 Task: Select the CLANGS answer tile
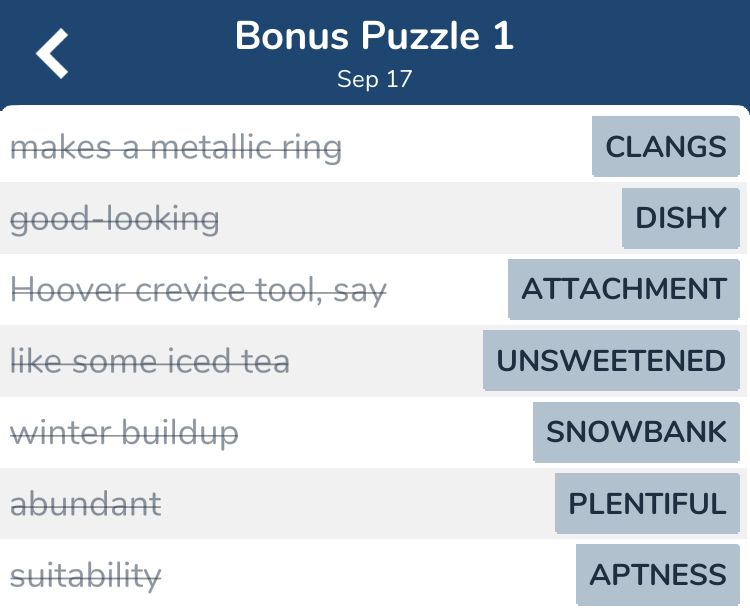pos(666,147)
